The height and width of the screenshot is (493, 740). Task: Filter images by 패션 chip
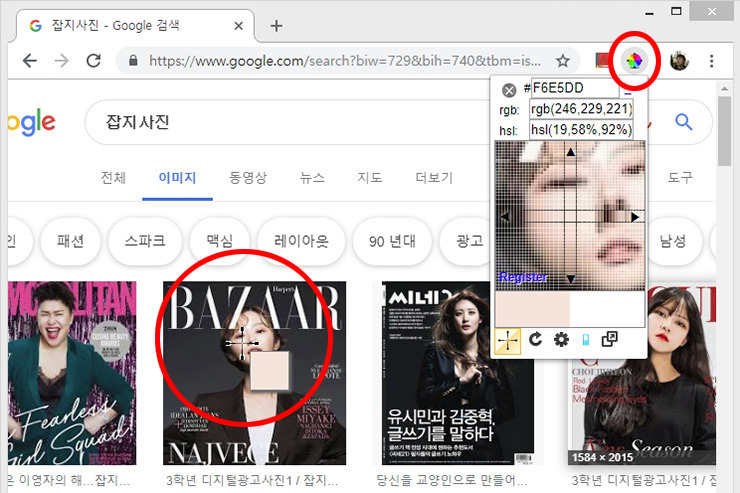tap(70, 242)
